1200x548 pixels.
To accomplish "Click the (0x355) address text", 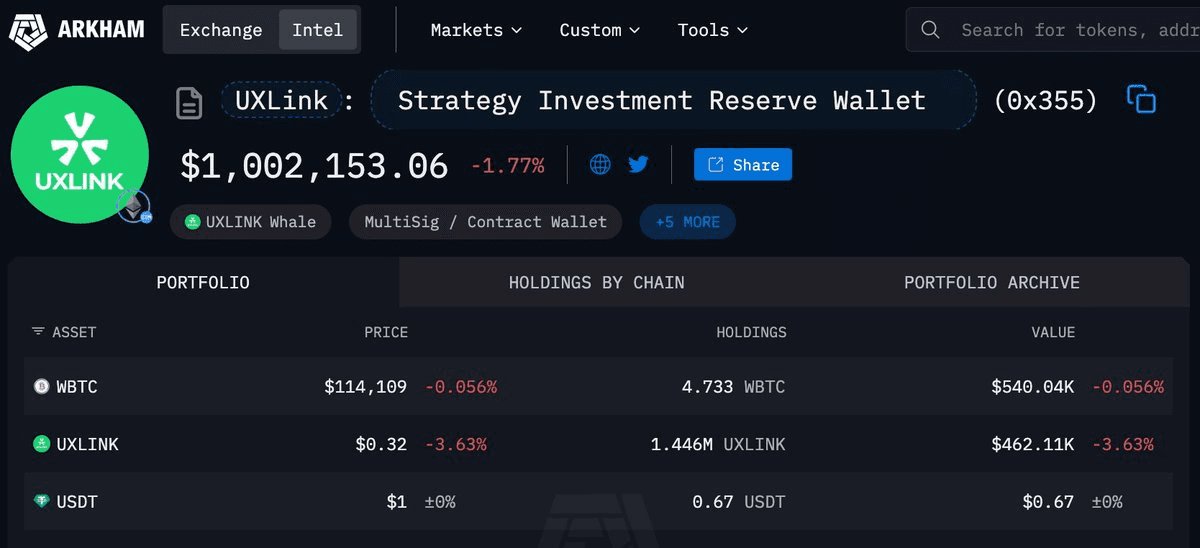I will coord(1045,100).
